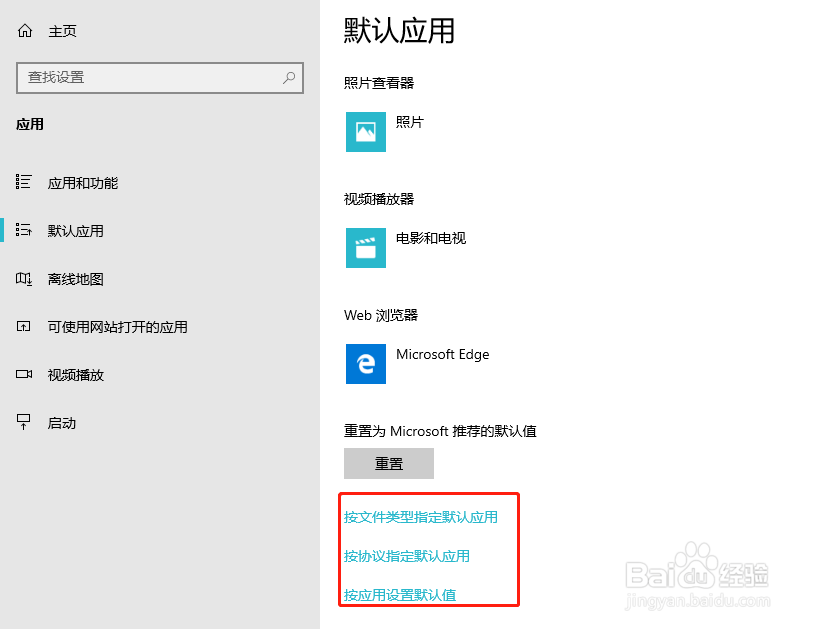
Task: Choose default video player 电影和电视
Action: coord(431,238)
